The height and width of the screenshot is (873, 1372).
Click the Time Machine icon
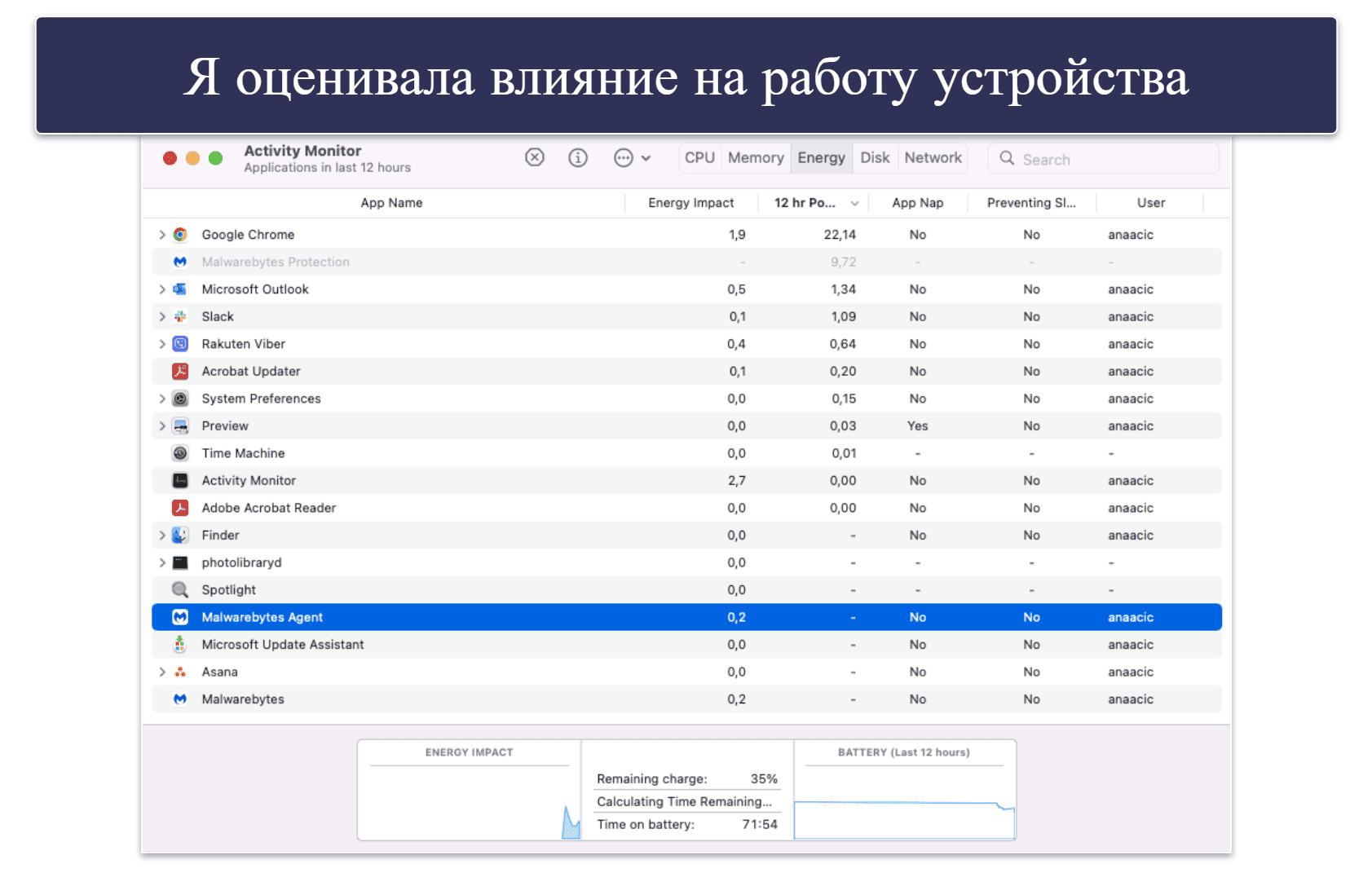click(x=180, y=453)
